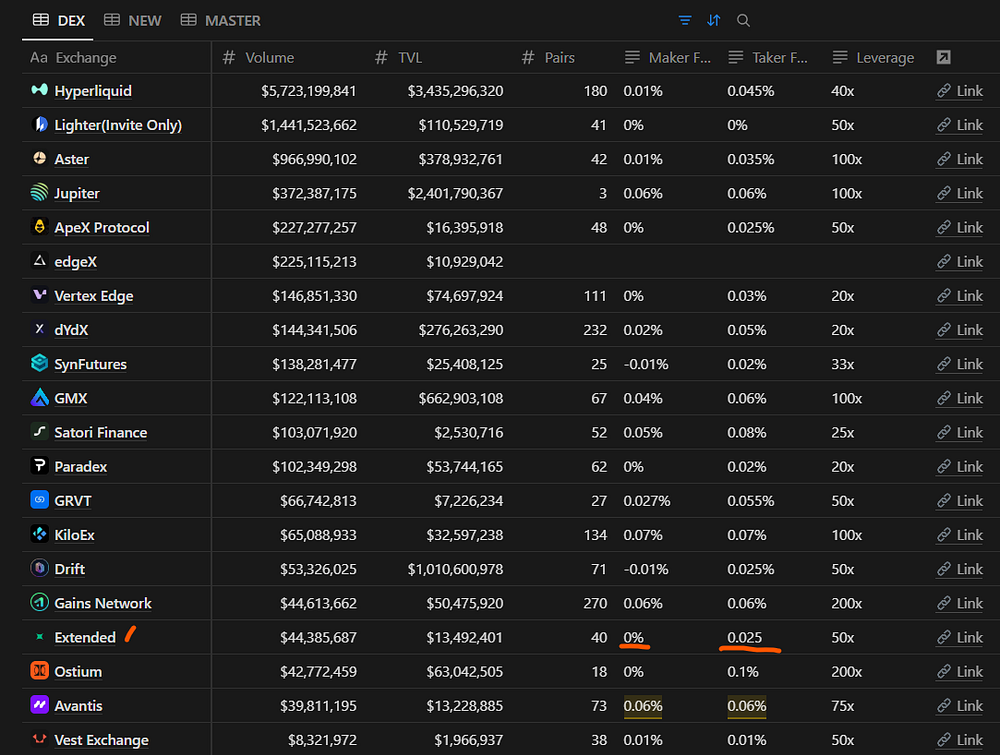The width and height of the screenshot is (1000, 755).
Task: Click the Hyperliquid logo icon
Action: [40, 90]
